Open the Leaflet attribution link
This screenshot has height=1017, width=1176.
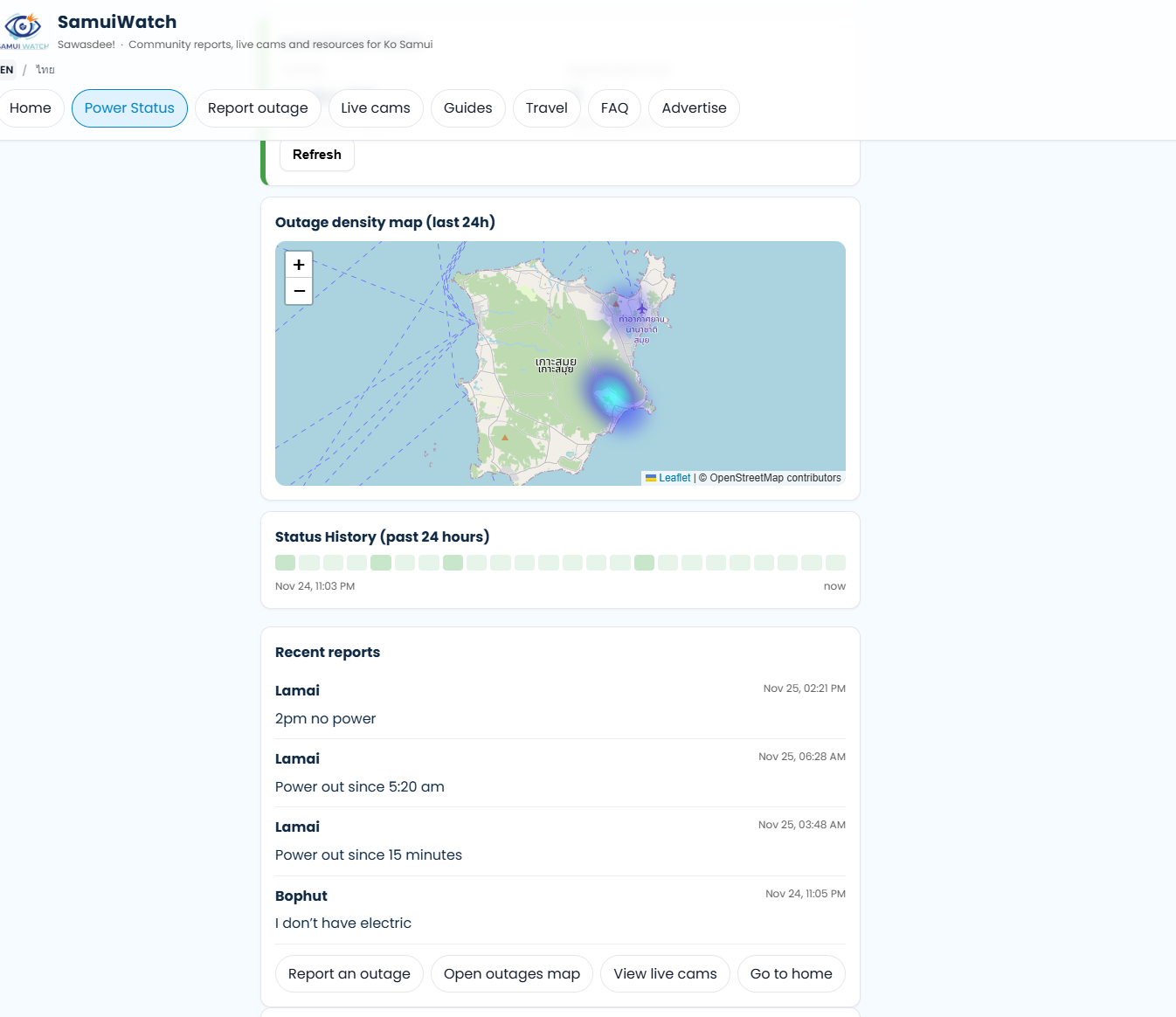pos(674,478)
